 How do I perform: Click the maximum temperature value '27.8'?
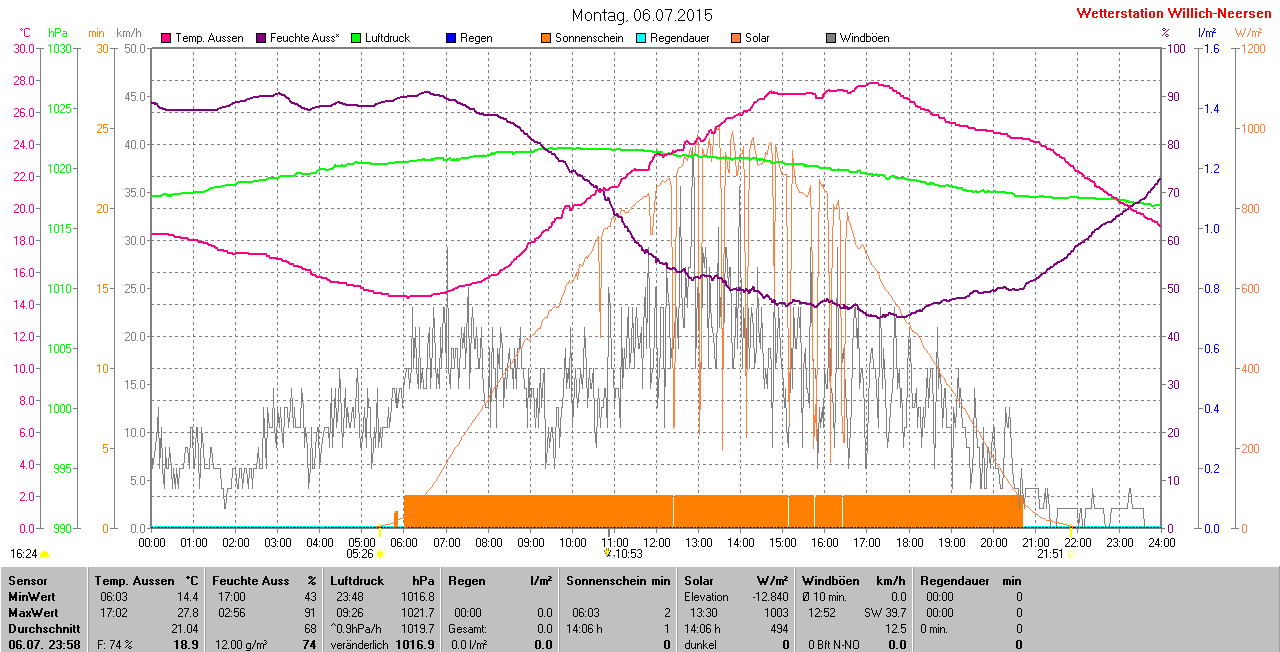point(187,612)
